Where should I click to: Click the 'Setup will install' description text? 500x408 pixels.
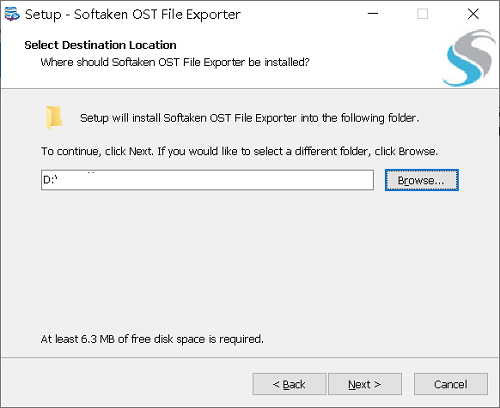click(249, 118)
